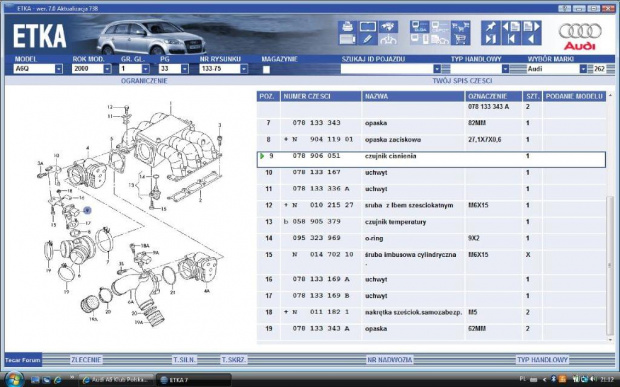
Task: Open the WYBÓR MARKI dropdown showing Audi
Action: pyautogui.click(x=557, y=69)
